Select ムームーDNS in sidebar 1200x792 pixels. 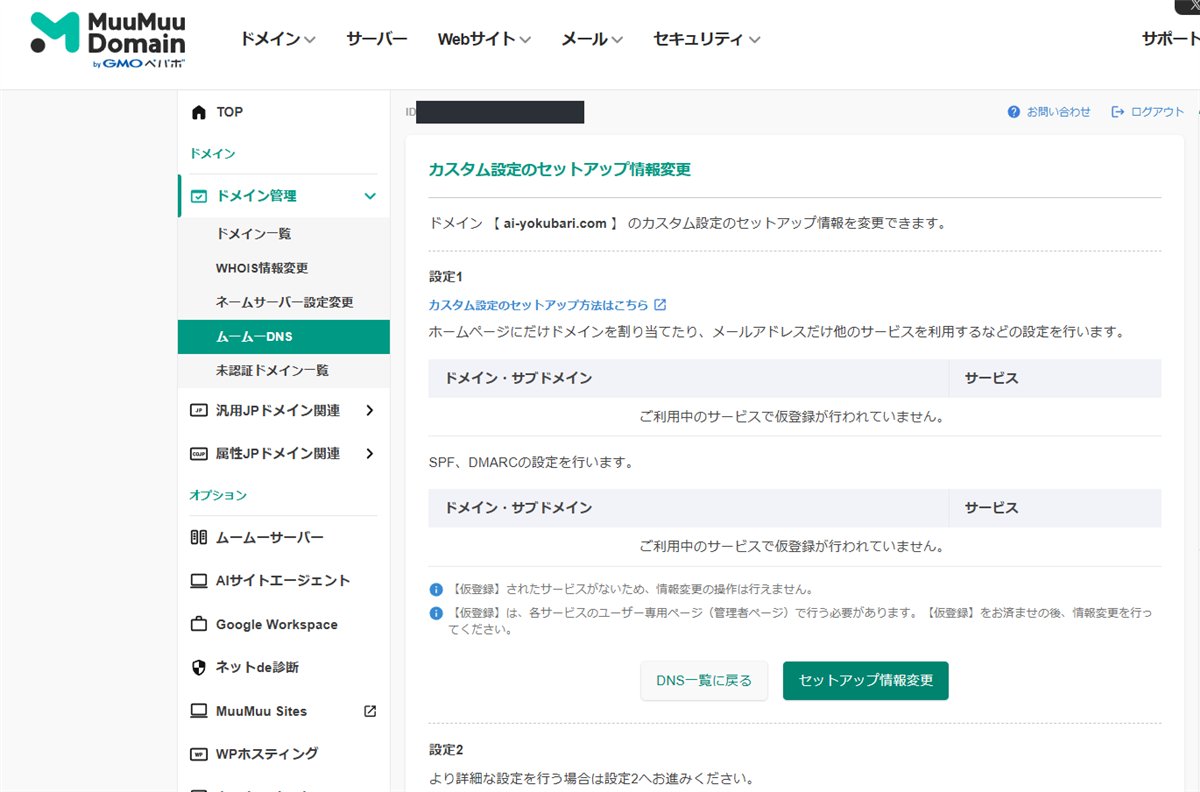coord(284,337)
